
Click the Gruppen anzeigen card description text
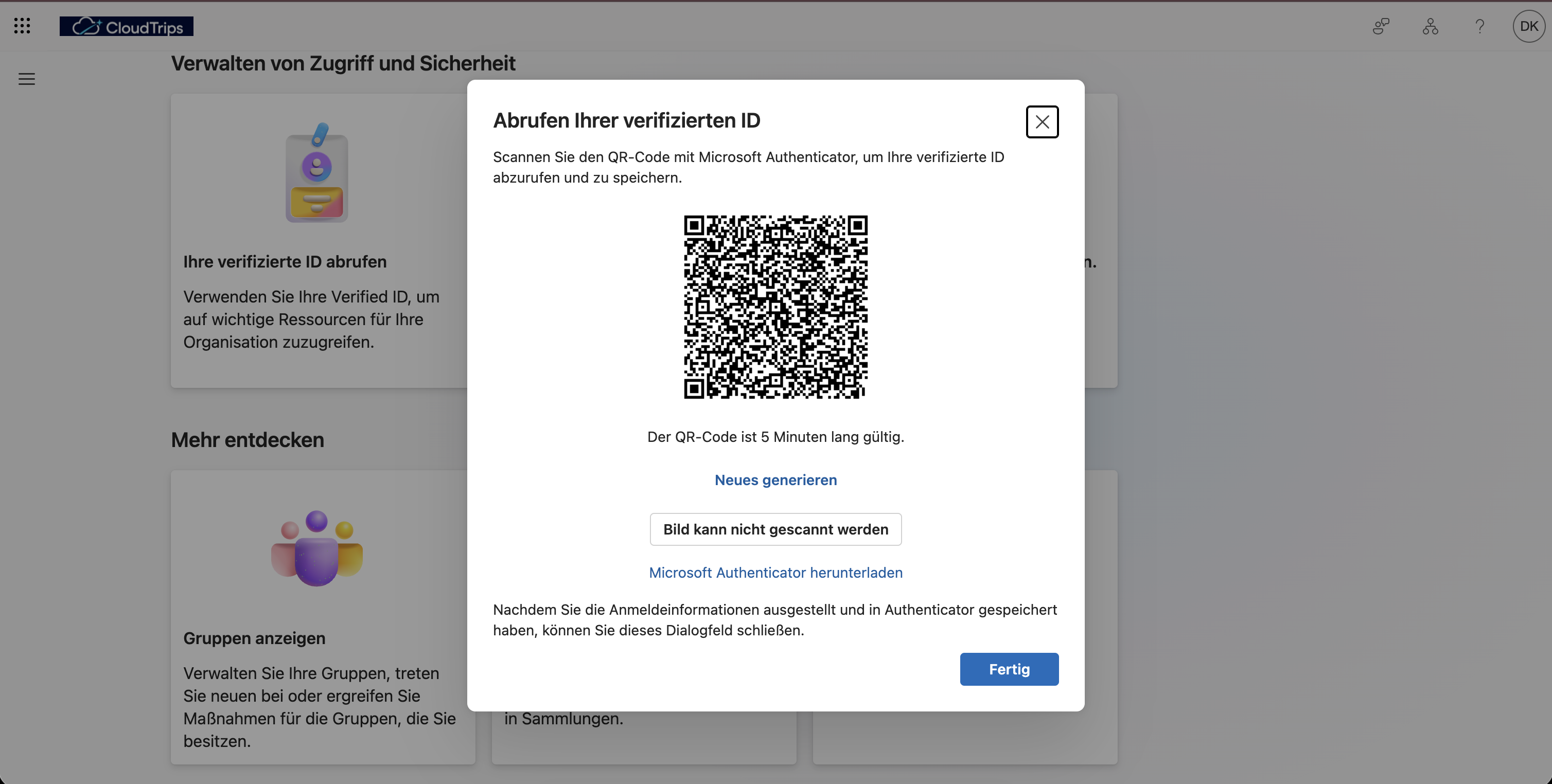click(320, 707)
